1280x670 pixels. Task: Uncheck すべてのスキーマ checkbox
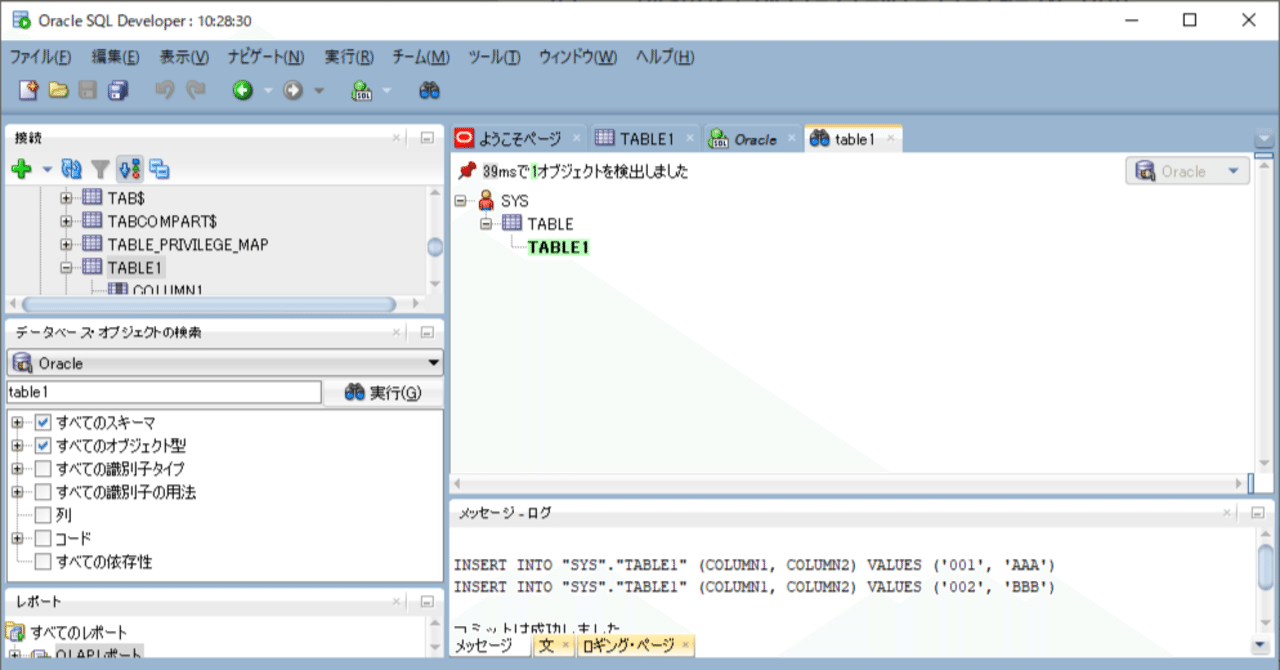(x=41, y=424)
